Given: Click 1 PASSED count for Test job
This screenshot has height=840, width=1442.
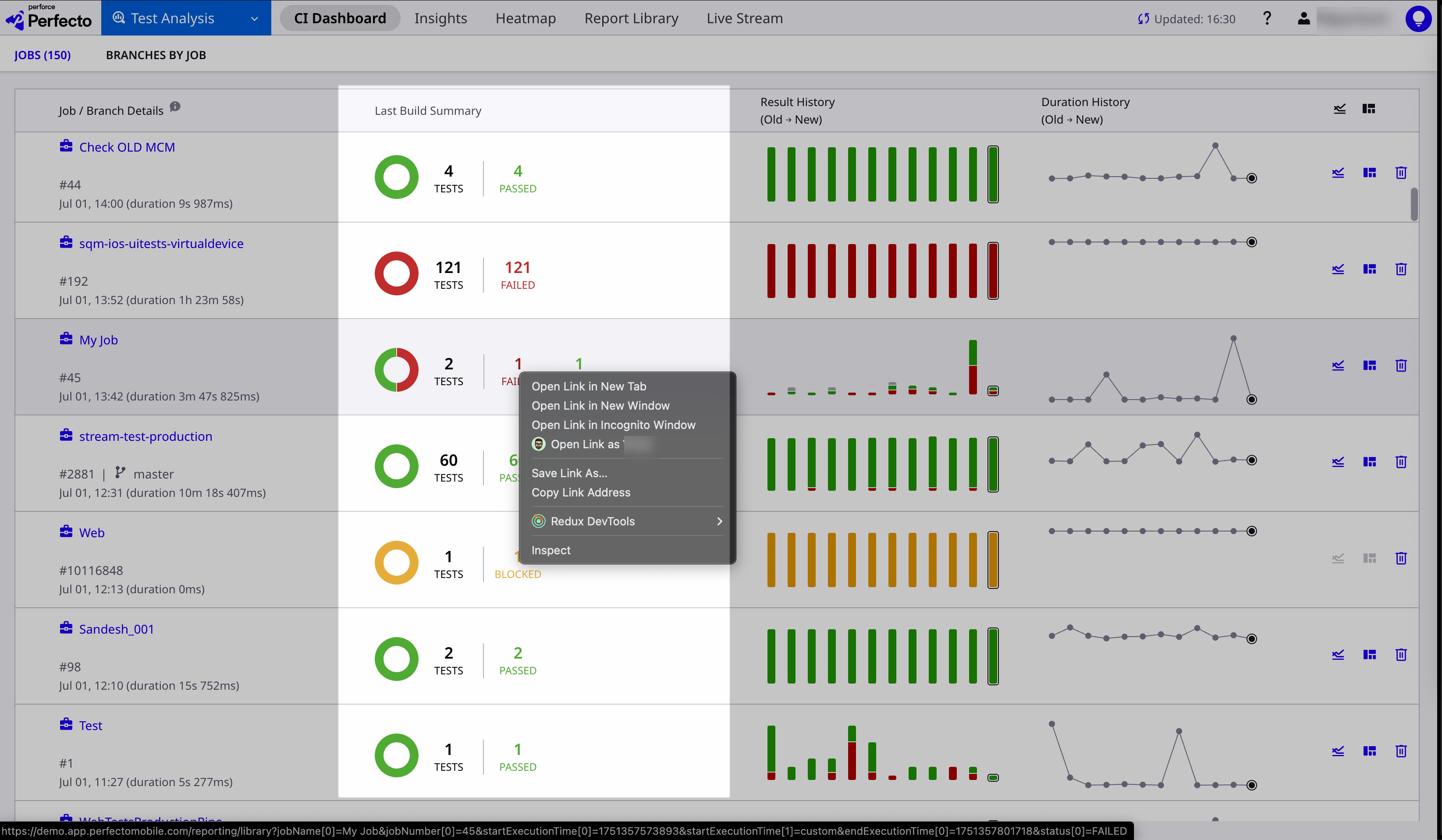Looking at the screenshot, I should tap(518, 757).
